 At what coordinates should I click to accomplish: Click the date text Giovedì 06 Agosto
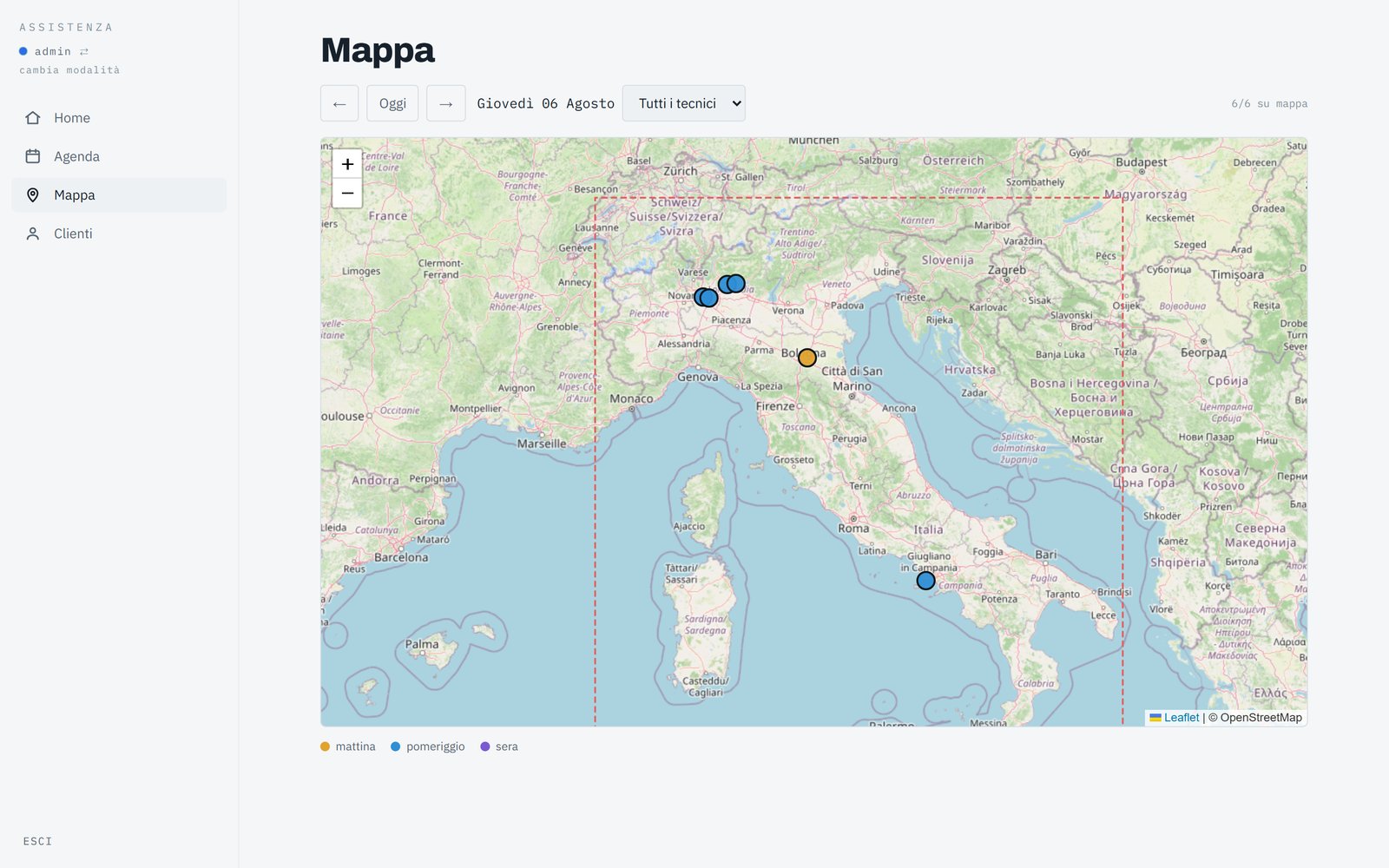click(546, 103)
